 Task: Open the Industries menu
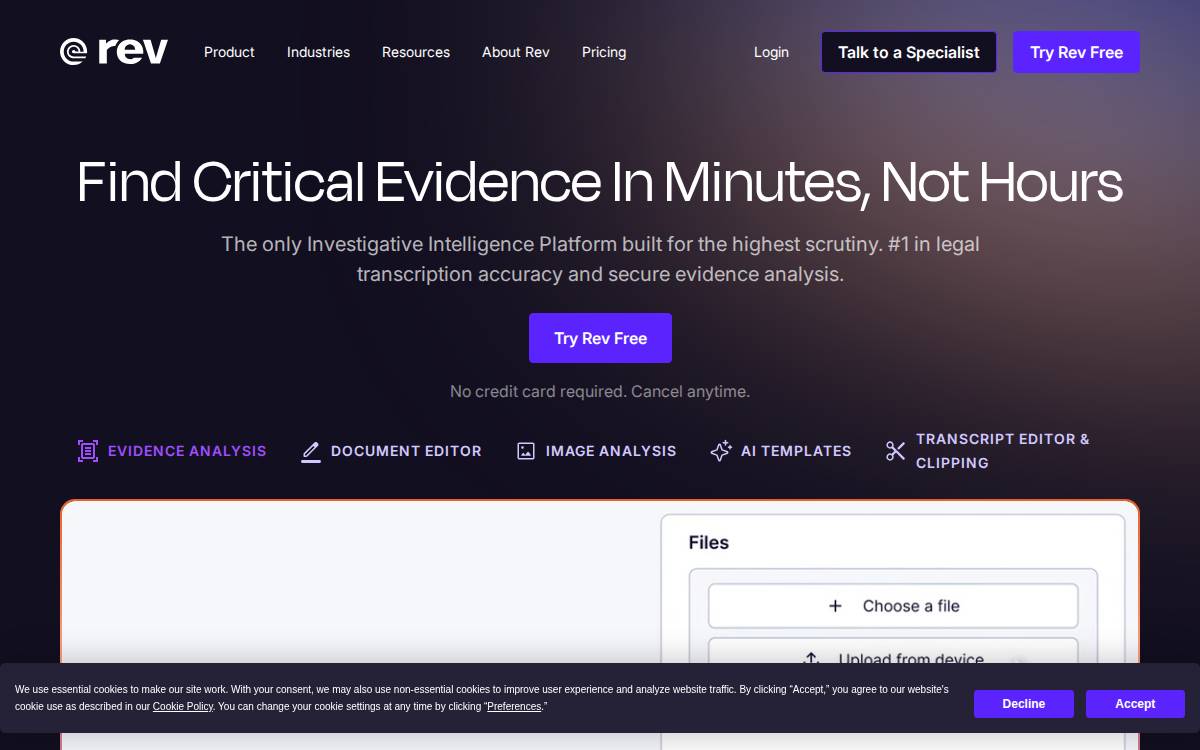point(318,52)
